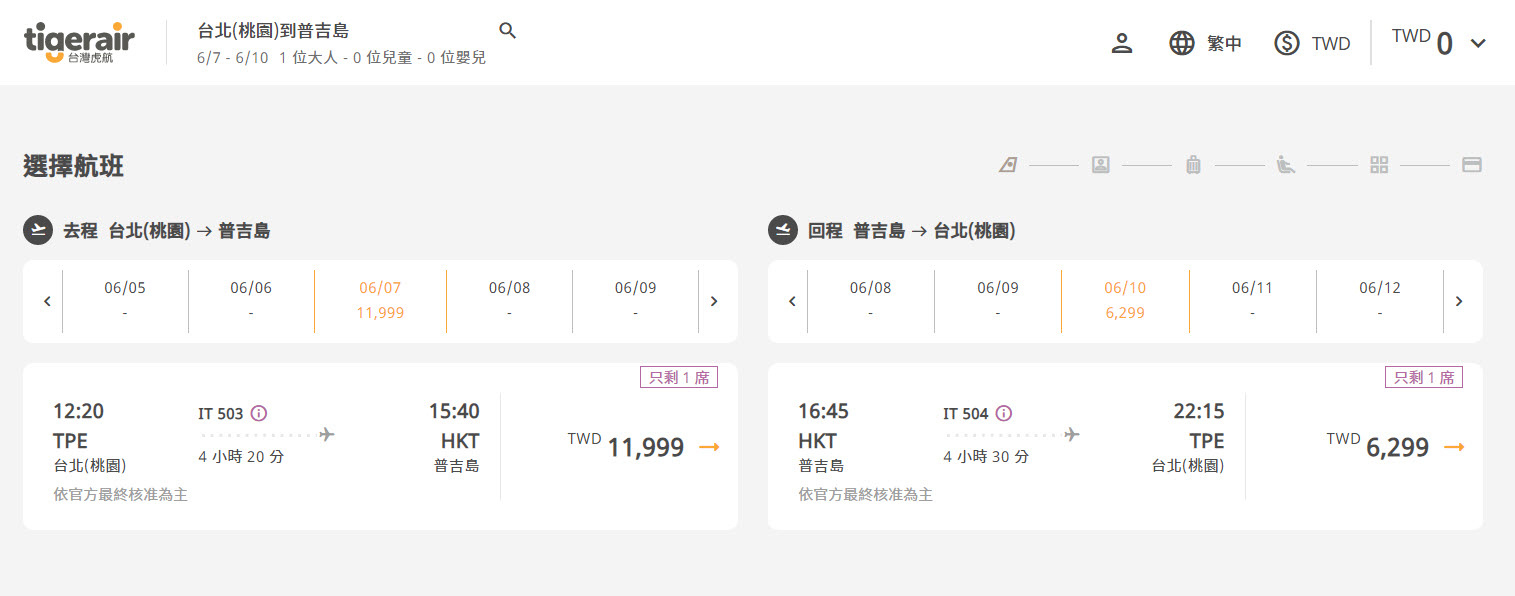
Task: Show later outbound dates with right chevron
Action: [x=713, y=301]
